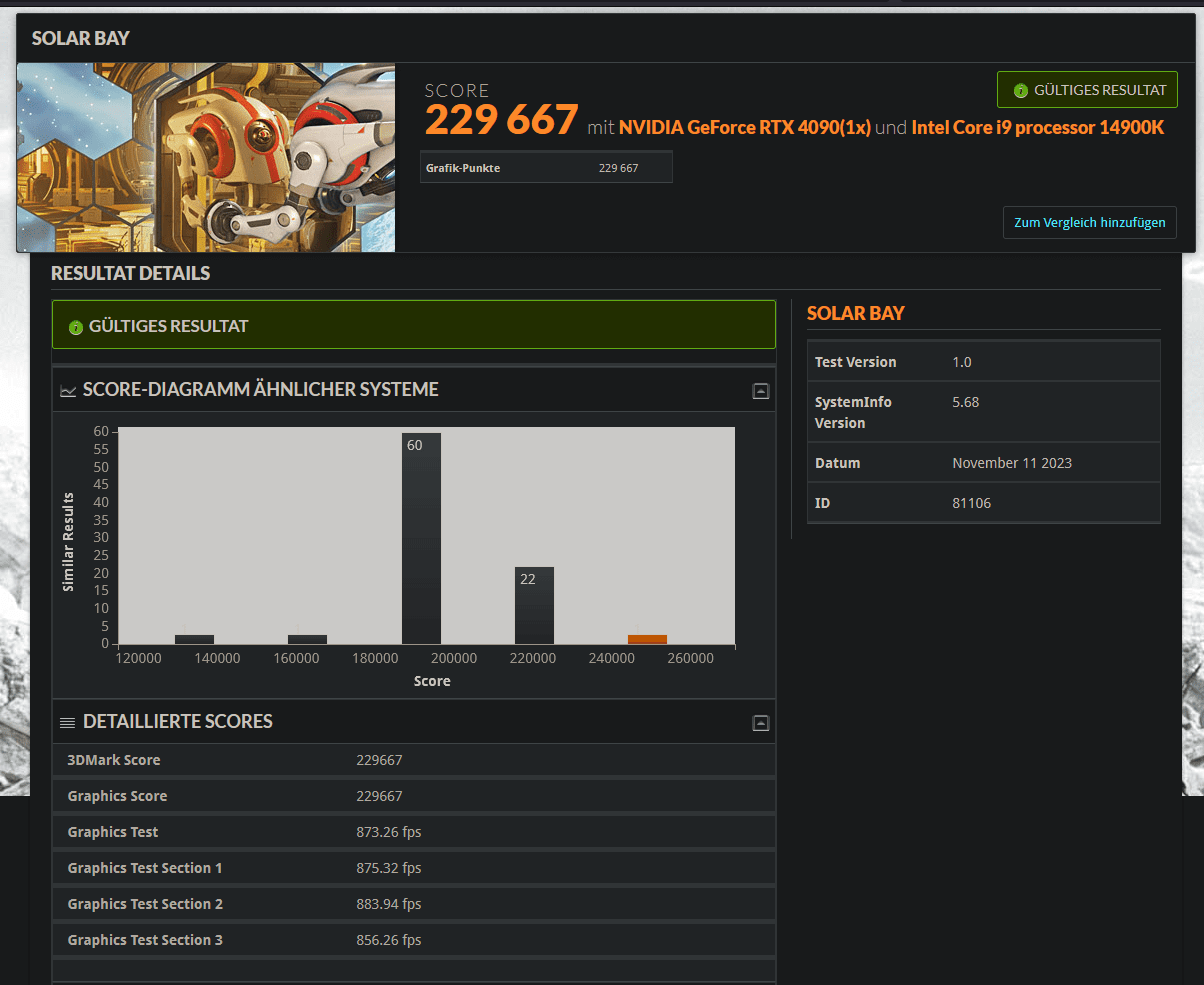Click the ID value 81106

pyautogui.click(x=972, y=503)
